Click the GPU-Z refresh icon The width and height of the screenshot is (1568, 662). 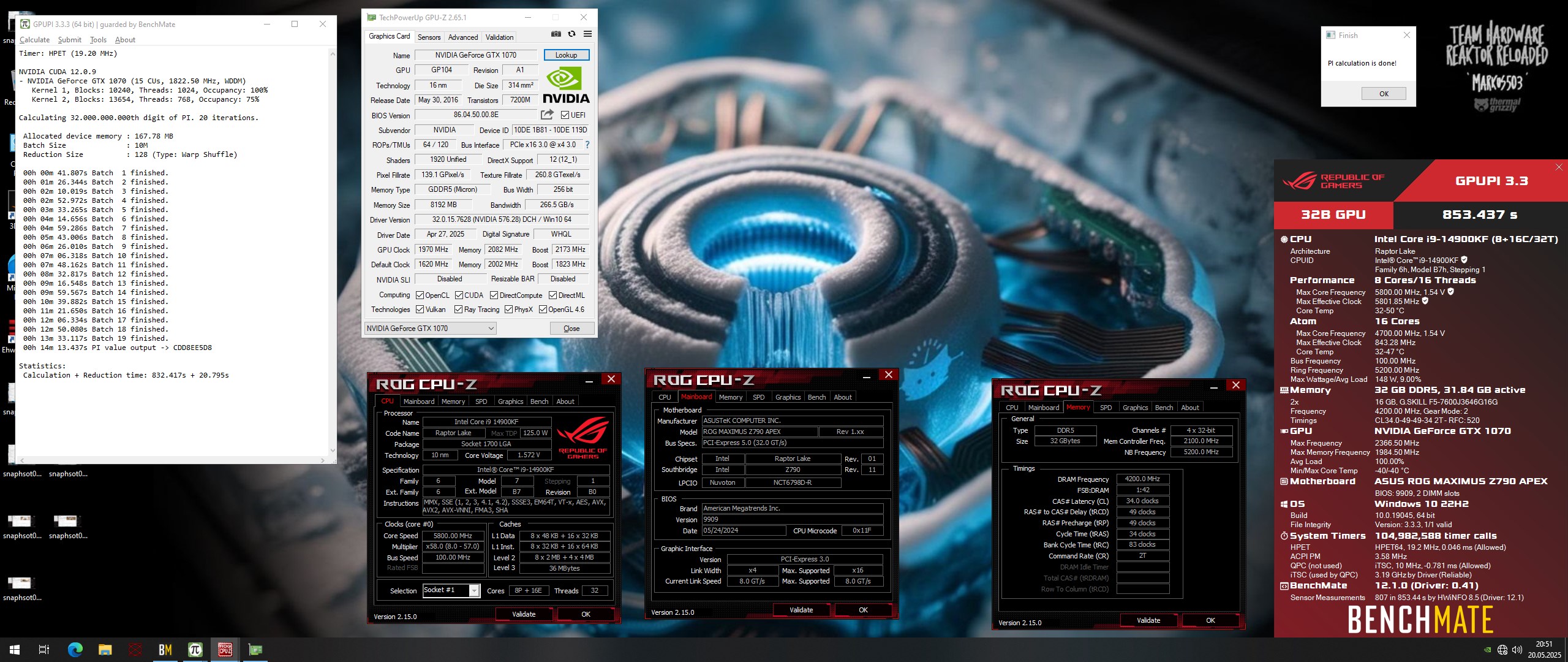pos(571,34)
